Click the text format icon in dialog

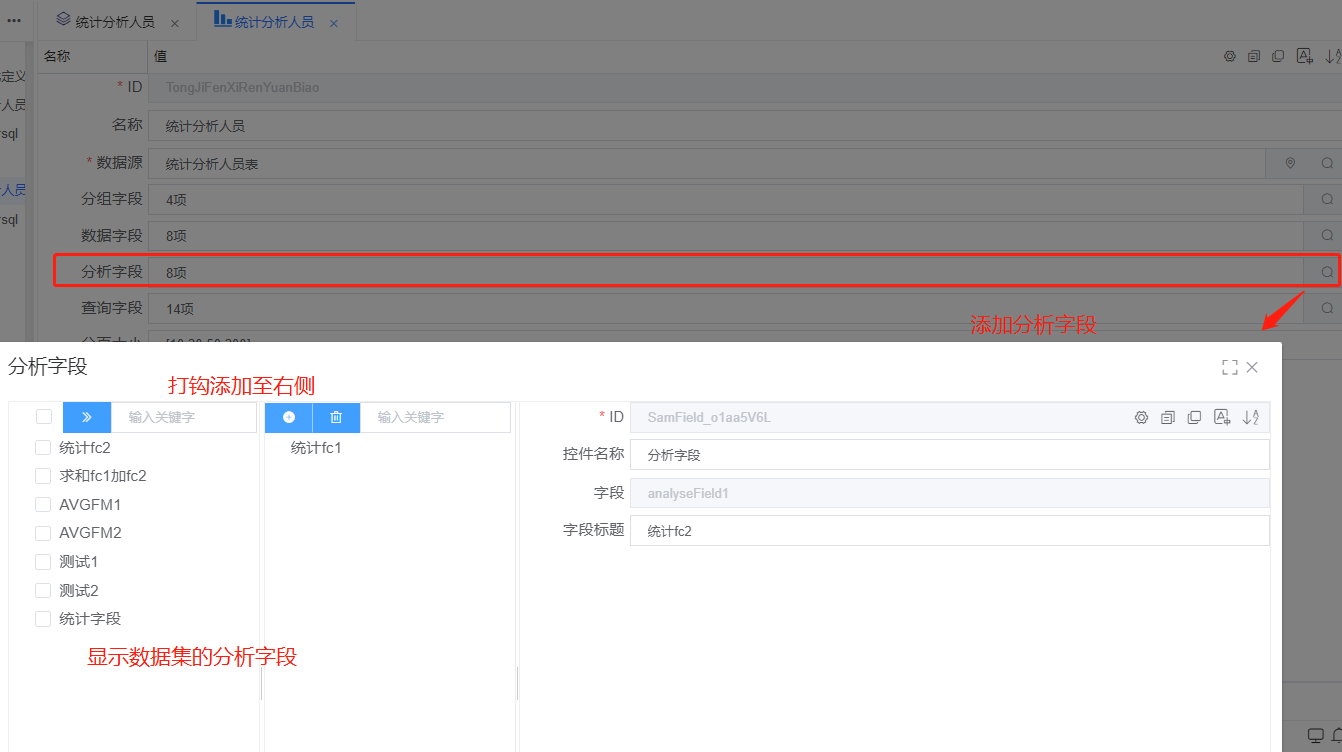pos(1221,417)
